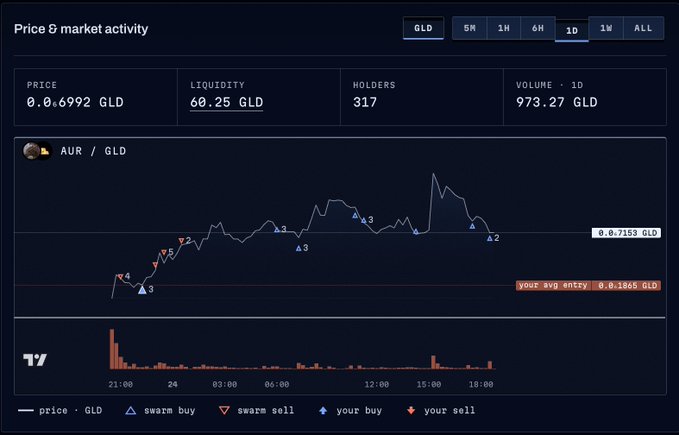Click the last swarm buy marker labeled 2

click(x=489, y=238)
